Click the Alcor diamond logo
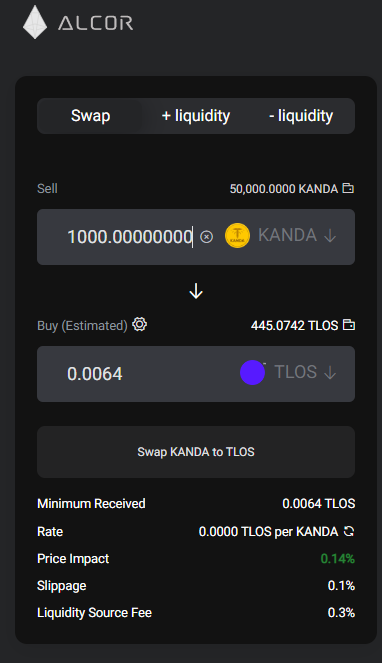Viewport: 382px width, 663px height. click(35, 22)
